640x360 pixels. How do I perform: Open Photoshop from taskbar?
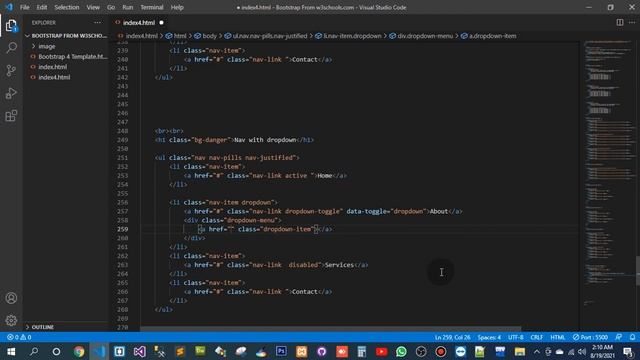281,351
